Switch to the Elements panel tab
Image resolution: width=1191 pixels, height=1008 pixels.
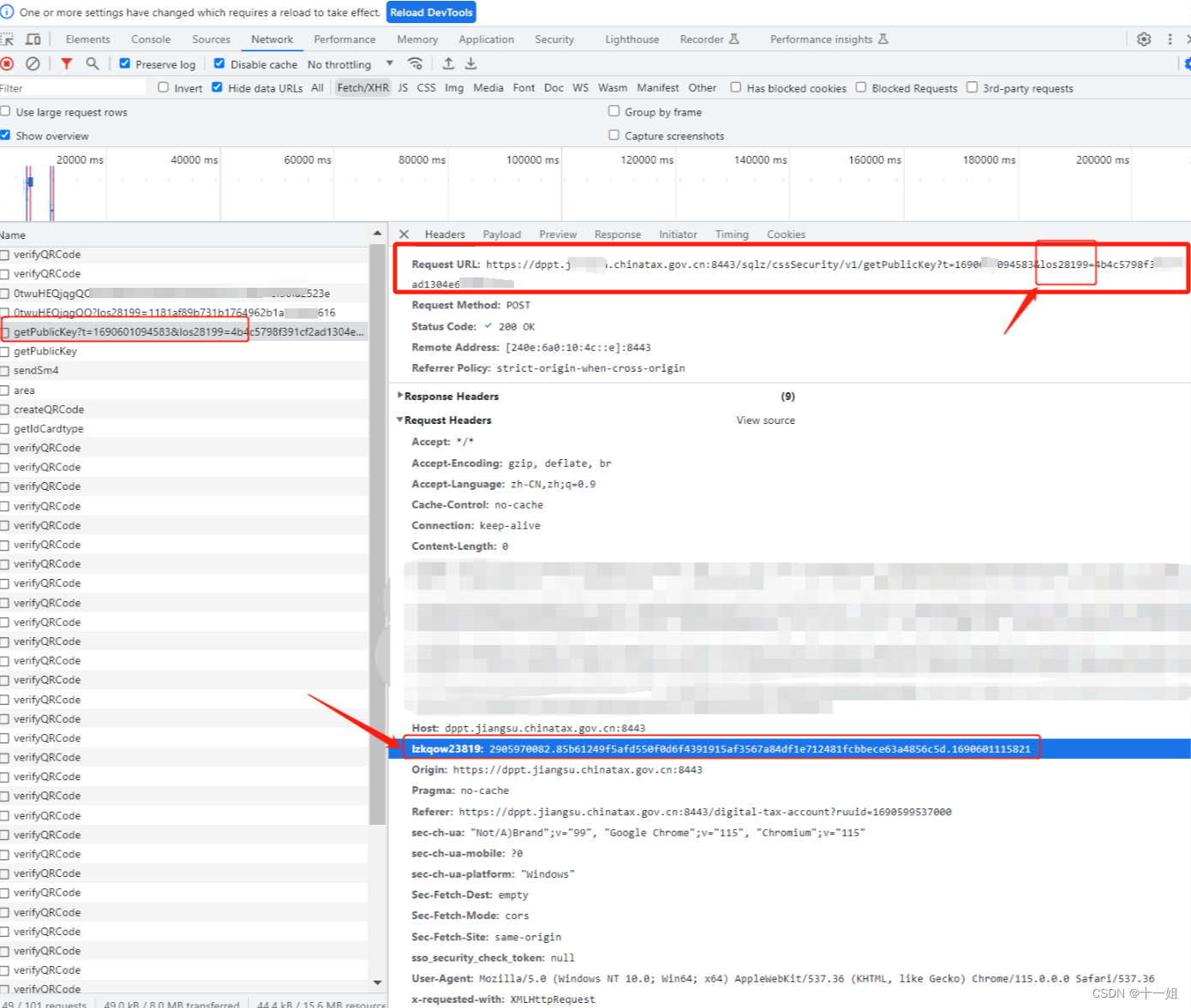pos(87,39)
